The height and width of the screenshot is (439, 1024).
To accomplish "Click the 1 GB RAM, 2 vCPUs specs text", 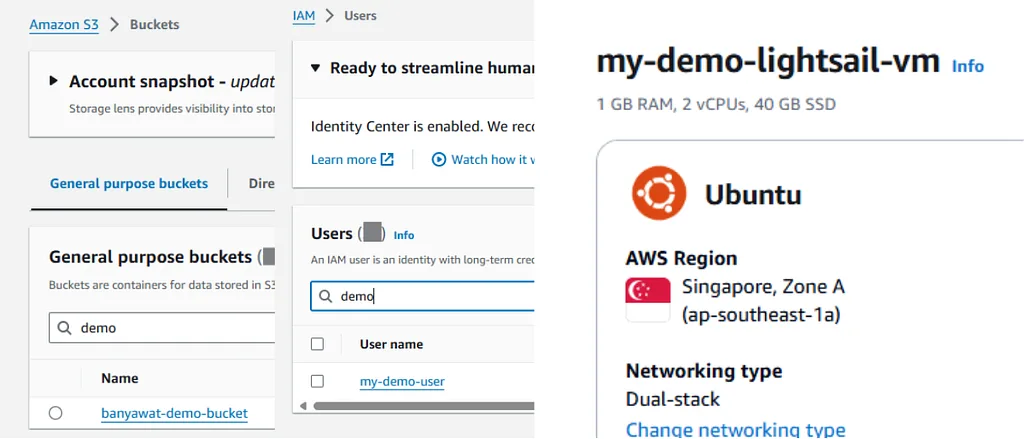I will point(716,105).
